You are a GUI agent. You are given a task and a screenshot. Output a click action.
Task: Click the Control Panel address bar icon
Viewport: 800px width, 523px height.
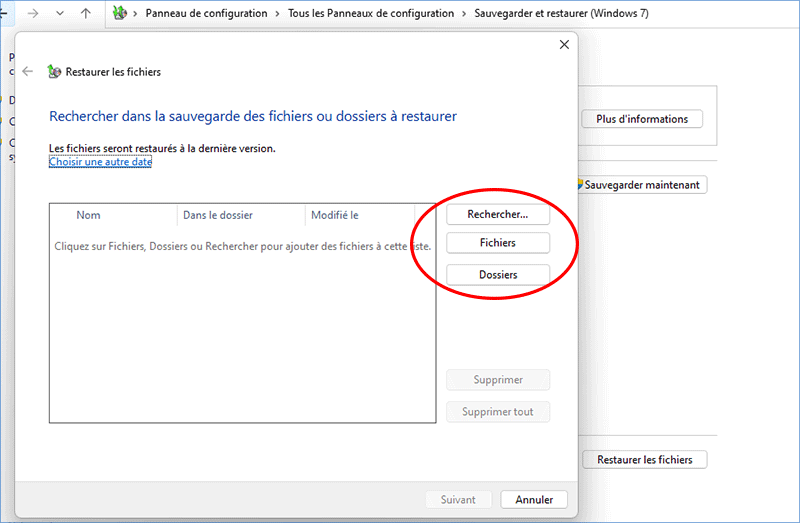coord(120,13)
